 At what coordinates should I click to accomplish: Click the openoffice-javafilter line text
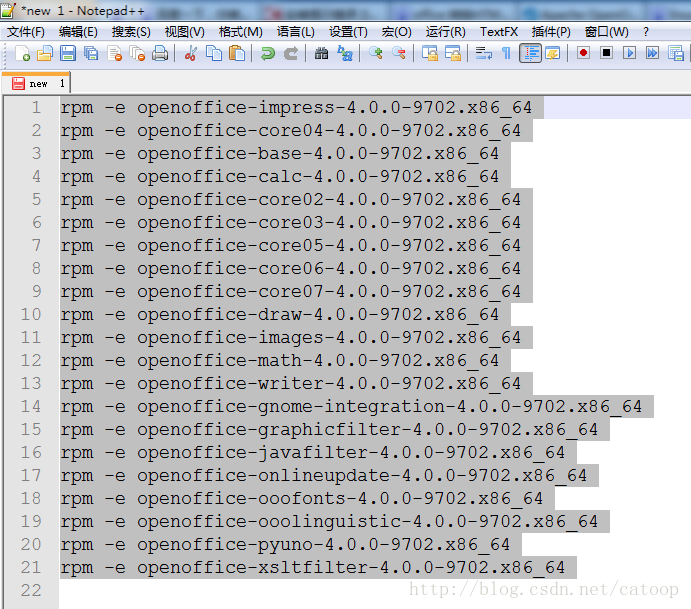(312, 452)
